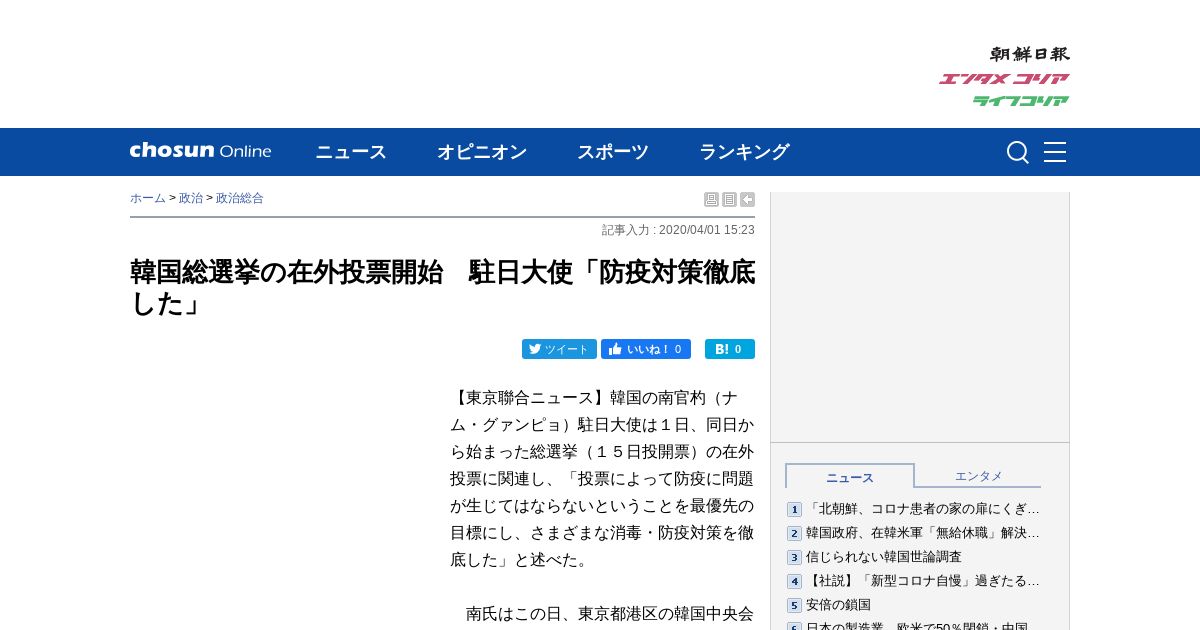Open ranked story 信じられない韓国世論調査
The width and height of the screenshot is (1200, 630).
click(884, 557)
